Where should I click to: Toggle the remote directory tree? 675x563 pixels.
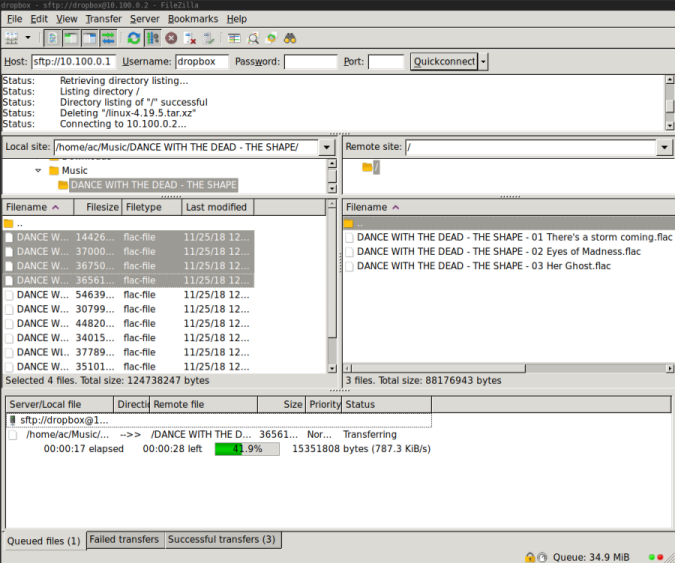[x=90, y=38]
